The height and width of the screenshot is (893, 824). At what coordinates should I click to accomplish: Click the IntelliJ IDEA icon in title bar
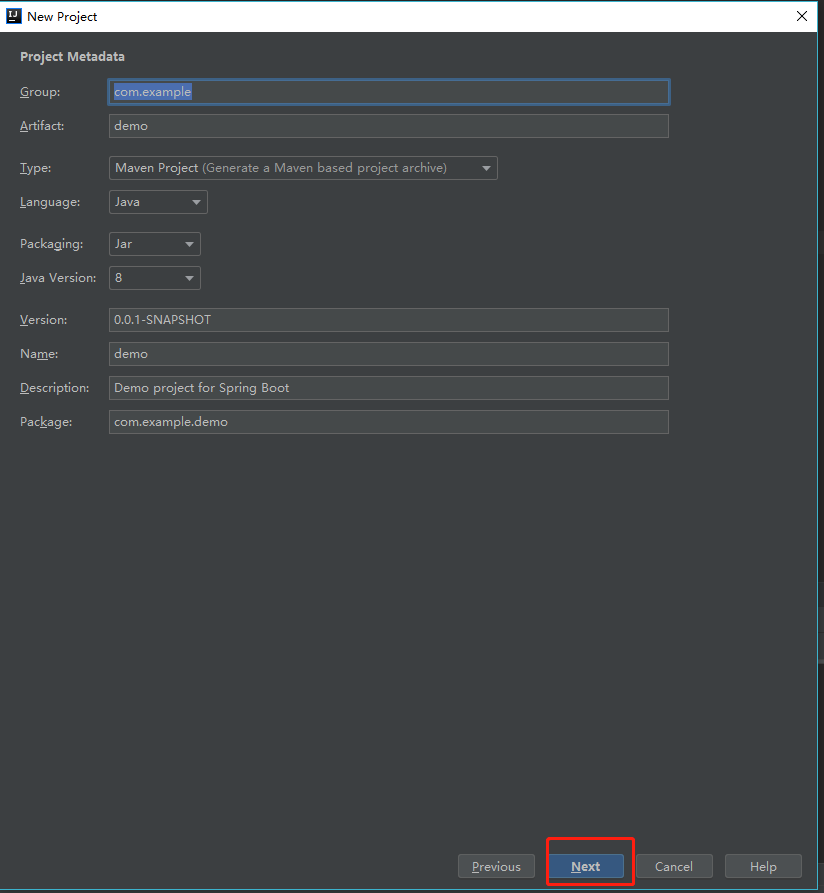pyautogui.click(x=14, y=16)
